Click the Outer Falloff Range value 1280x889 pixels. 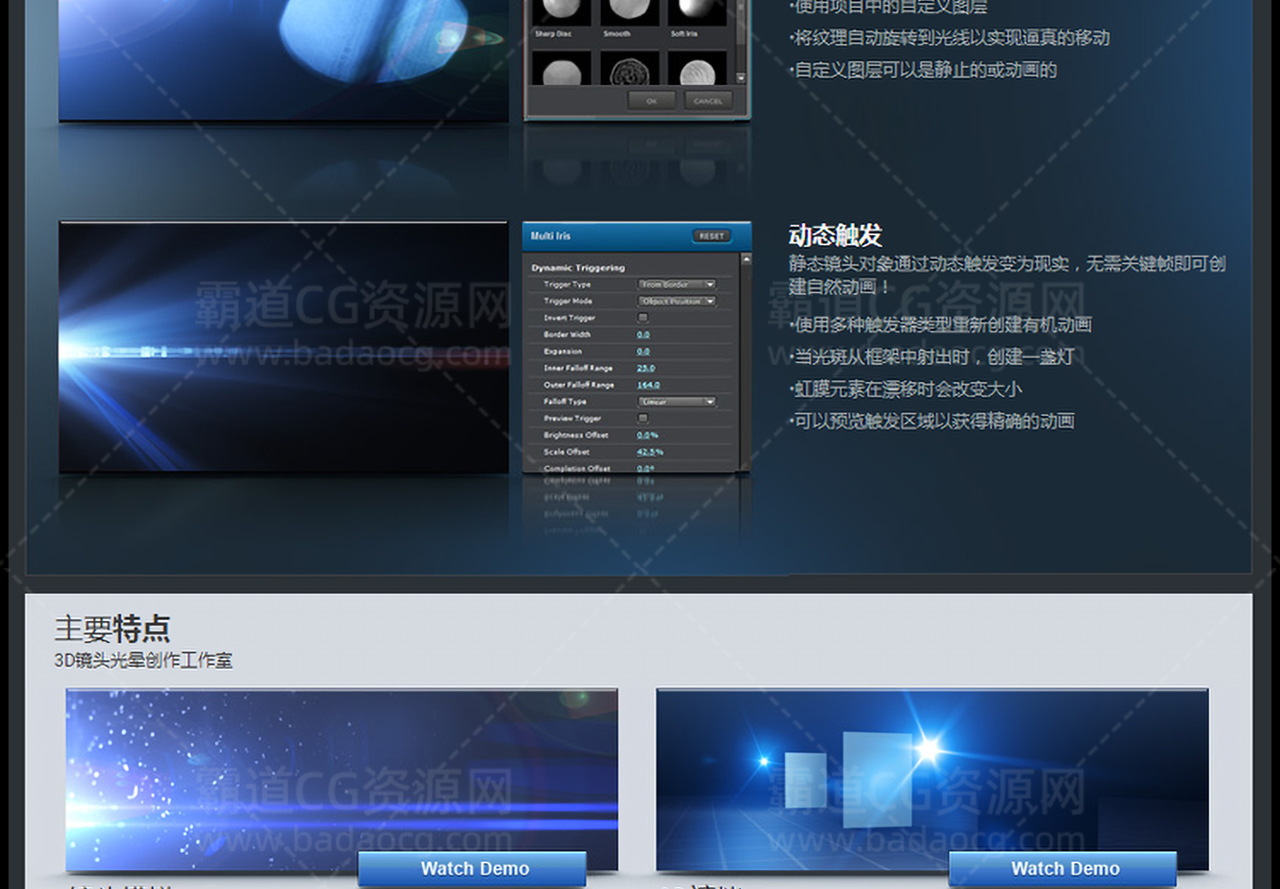click(648, 385)
